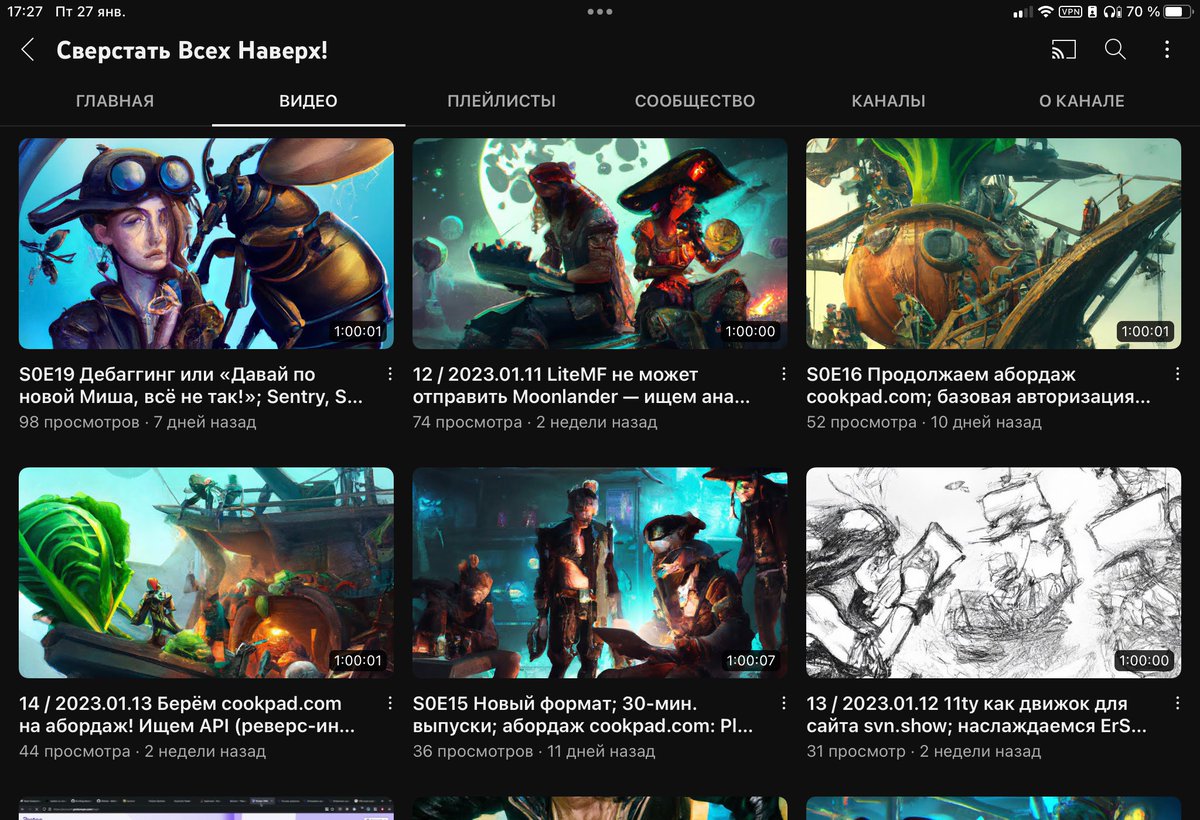Tap the three-dot multitasking control at the top
The image size is (1200, 820).
click(x=600, y=12)
